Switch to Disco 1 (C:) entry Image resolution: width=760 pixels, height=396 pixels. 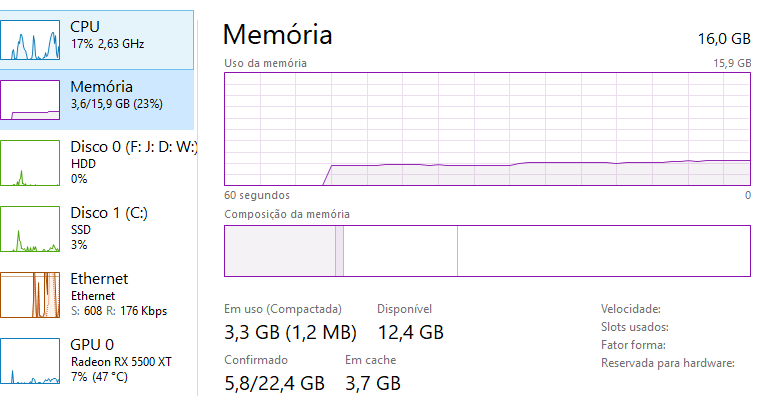(99, 229)
